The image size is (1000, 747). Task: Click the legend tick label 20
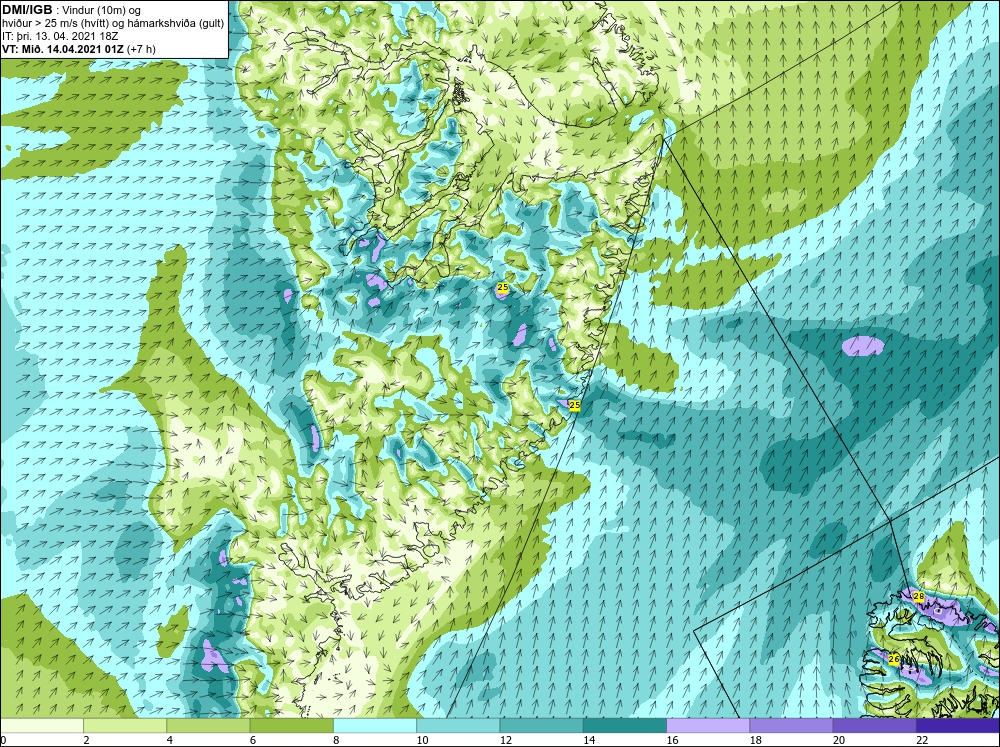(x=839, y=740)
